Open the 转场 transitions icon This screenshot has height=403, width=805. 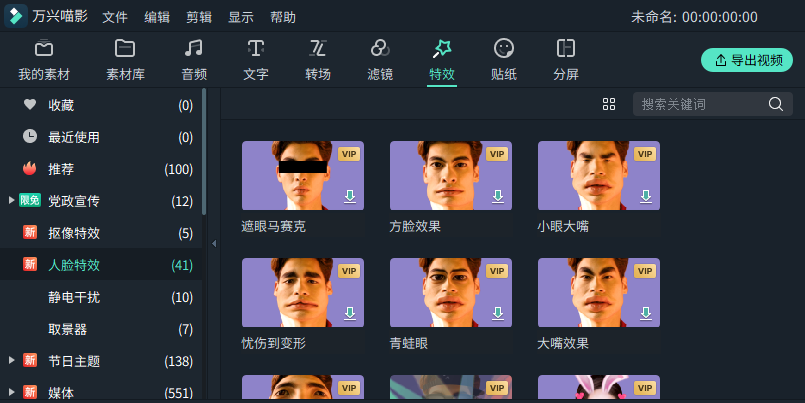point(318,48)
